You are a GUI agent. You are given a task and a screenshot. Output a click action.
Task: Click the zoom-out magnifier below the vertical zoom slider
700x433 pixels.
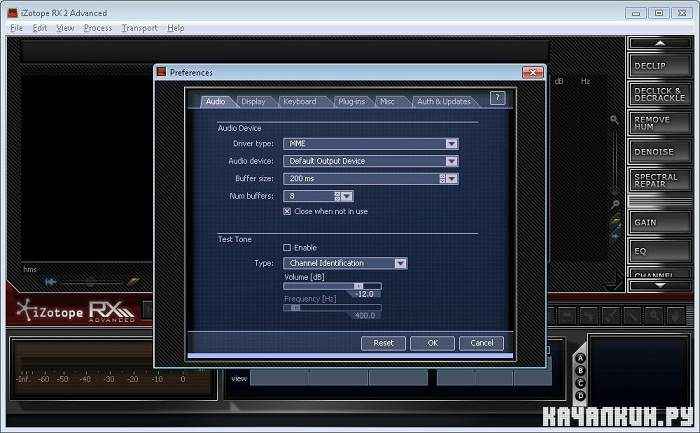pyautogui.click(x=616, y=204)
